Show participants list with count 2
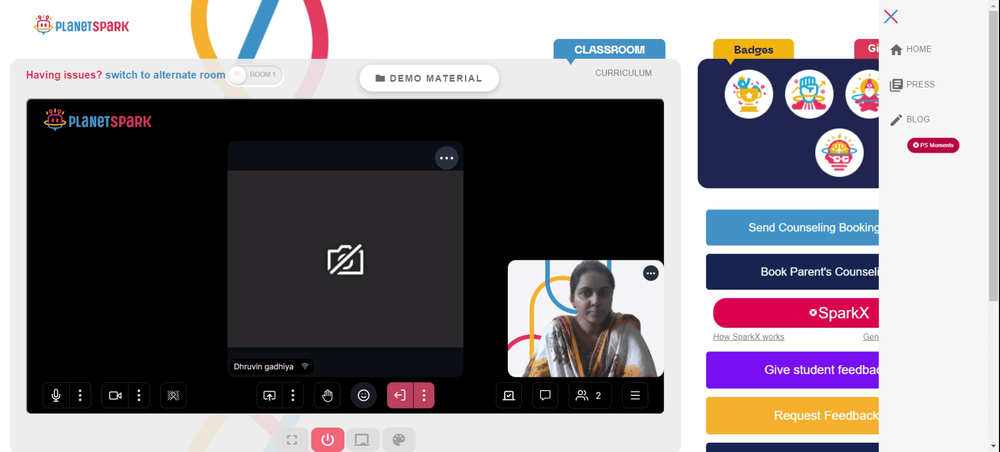Viewport: 1000px width, 452px height. click(x=590, y=395)
